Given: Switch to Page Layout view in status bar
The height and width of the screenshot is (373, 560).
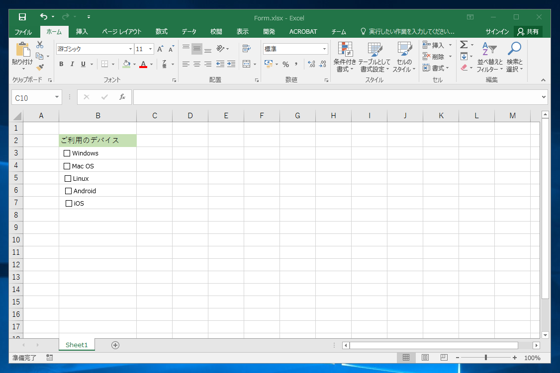Looking at the screenshot, I should pyautogui.click(x=425, y=357).
